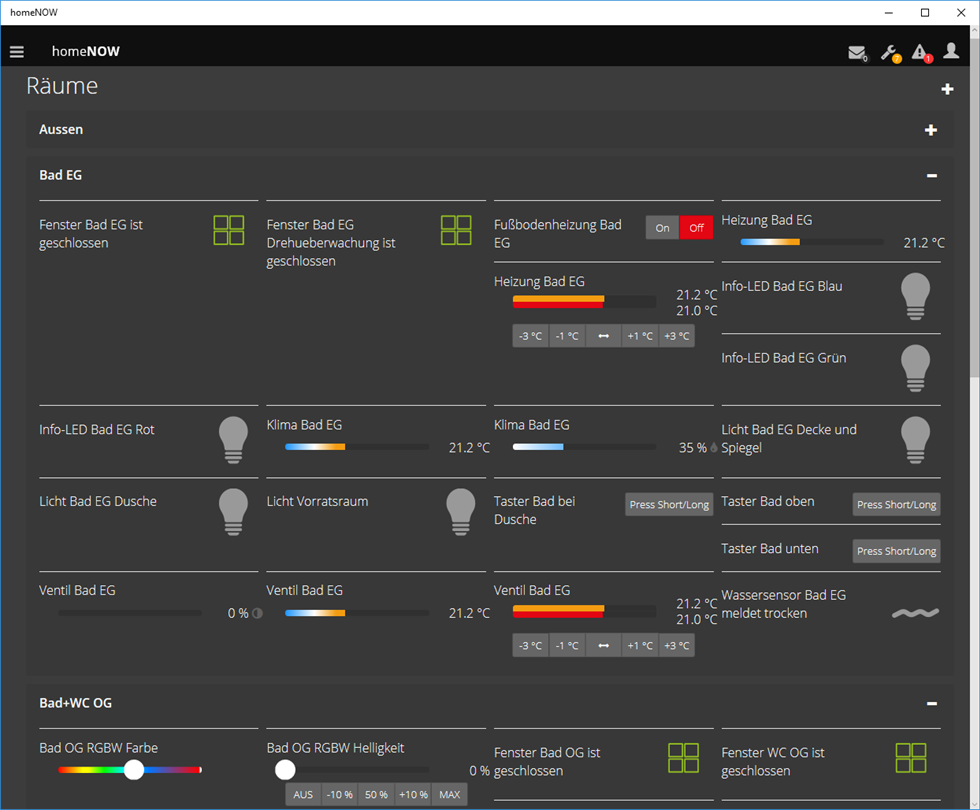Open the wrench service messages icon
980x810 pixels.
pos(890,53)
